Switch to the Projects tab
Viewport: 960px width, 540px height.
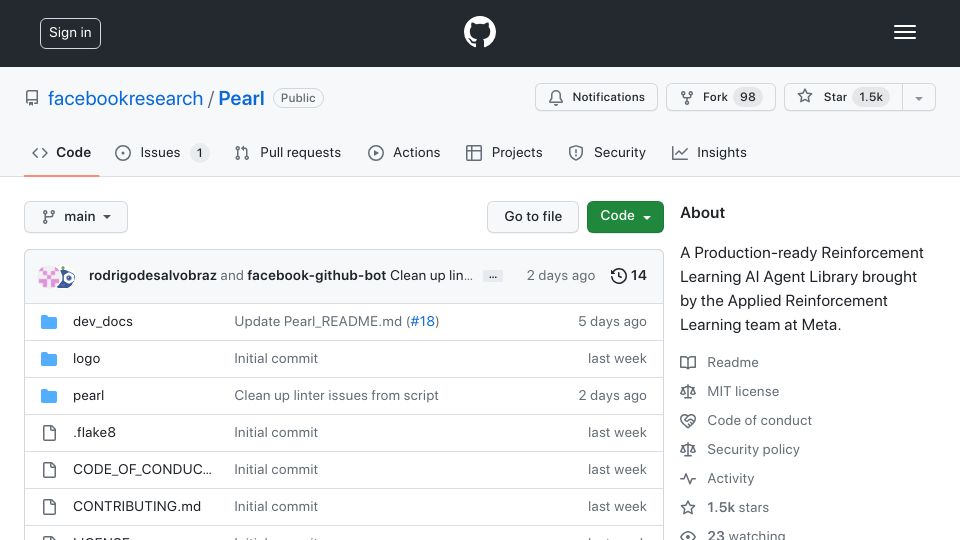[x=504, y=152]
